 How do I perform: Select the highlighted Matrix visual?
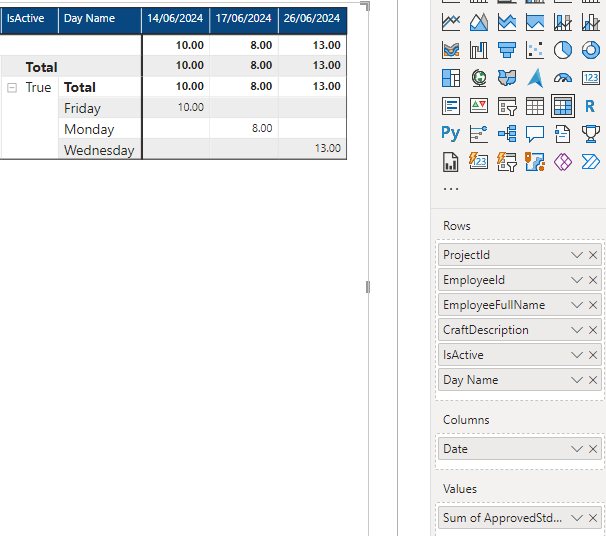563,106
